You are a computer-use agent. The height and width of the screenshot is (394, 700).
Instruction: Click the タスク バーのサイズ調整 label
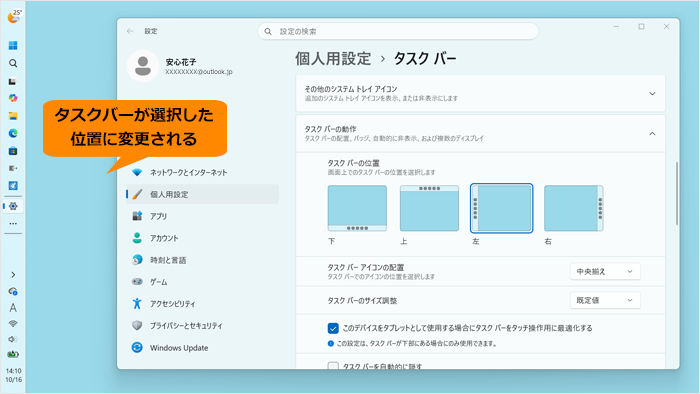pyautogui.click(x=362, y=301)
